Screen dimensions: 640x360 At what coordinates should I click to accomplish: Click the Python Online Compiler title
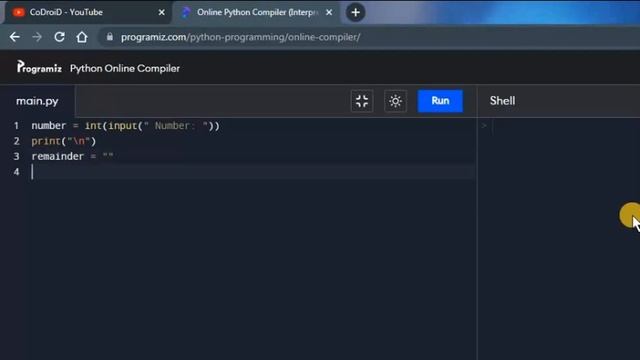[125, 68]
